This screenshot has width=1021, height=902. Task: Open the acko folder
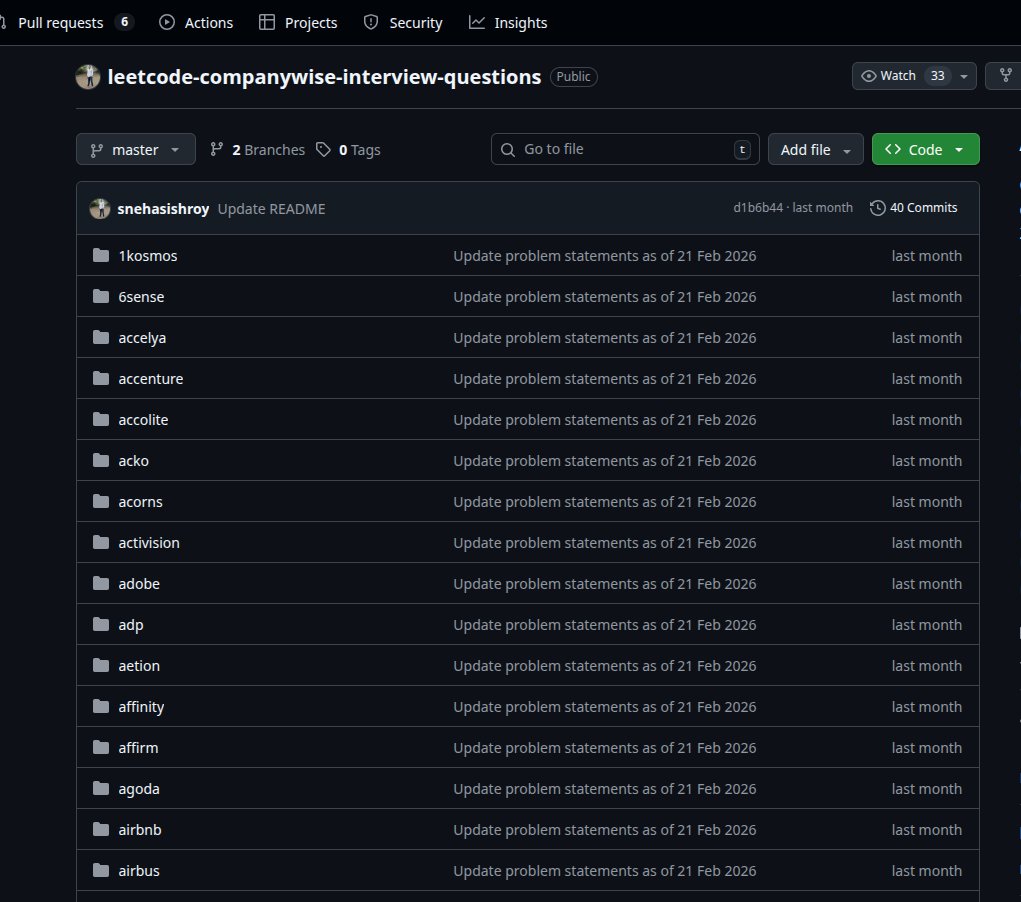(133, 461)
